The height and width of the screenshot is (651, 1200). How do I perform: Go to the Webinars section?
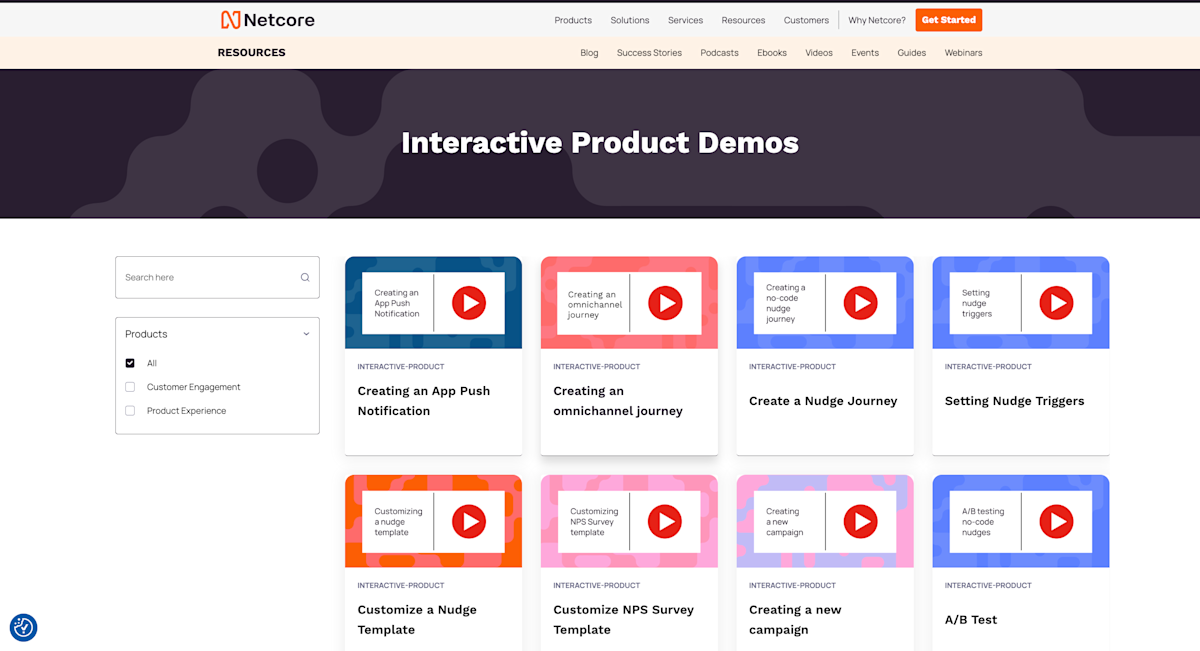click(963, 53)
